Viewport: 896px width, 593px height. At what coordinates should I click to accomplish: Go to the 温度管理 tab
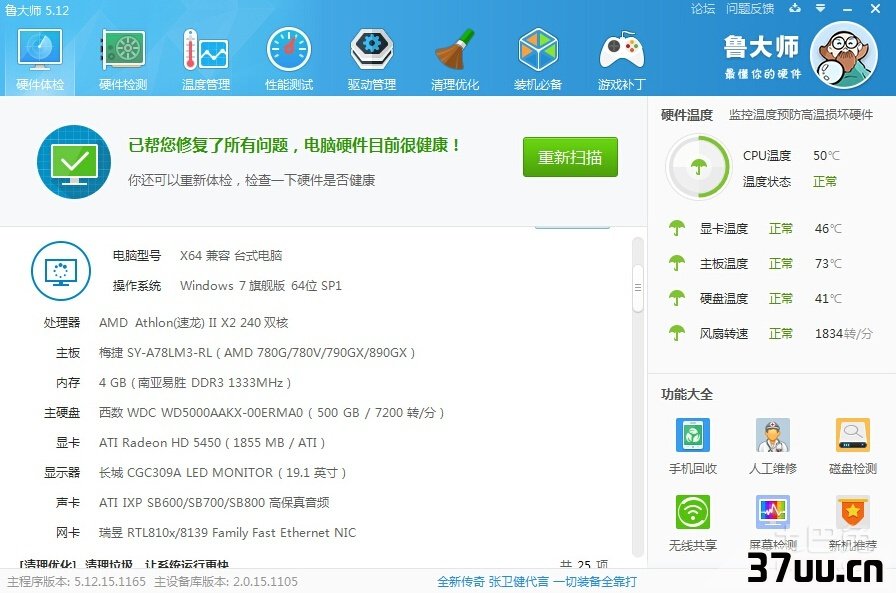(x=206, y=59)
